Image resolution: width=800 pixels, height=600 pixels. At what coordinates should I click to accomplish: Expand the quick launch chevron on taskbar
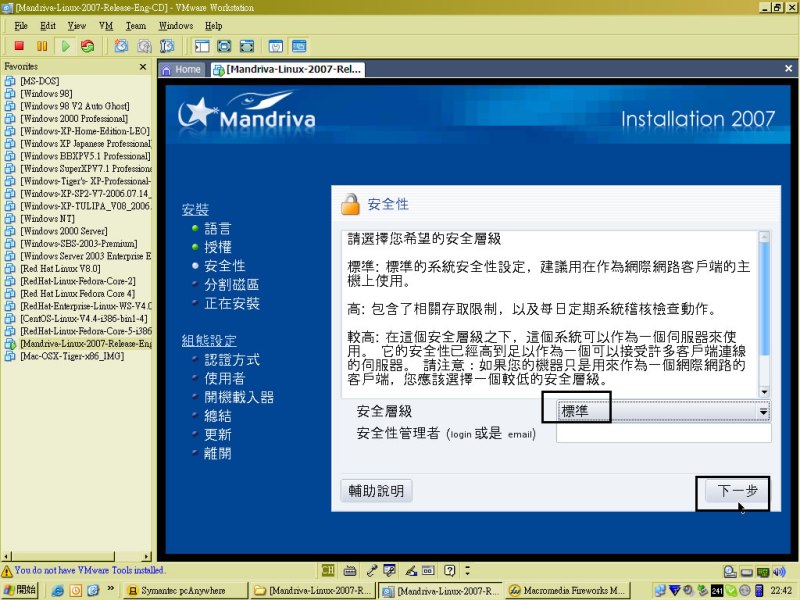click(x=111, y=588)
